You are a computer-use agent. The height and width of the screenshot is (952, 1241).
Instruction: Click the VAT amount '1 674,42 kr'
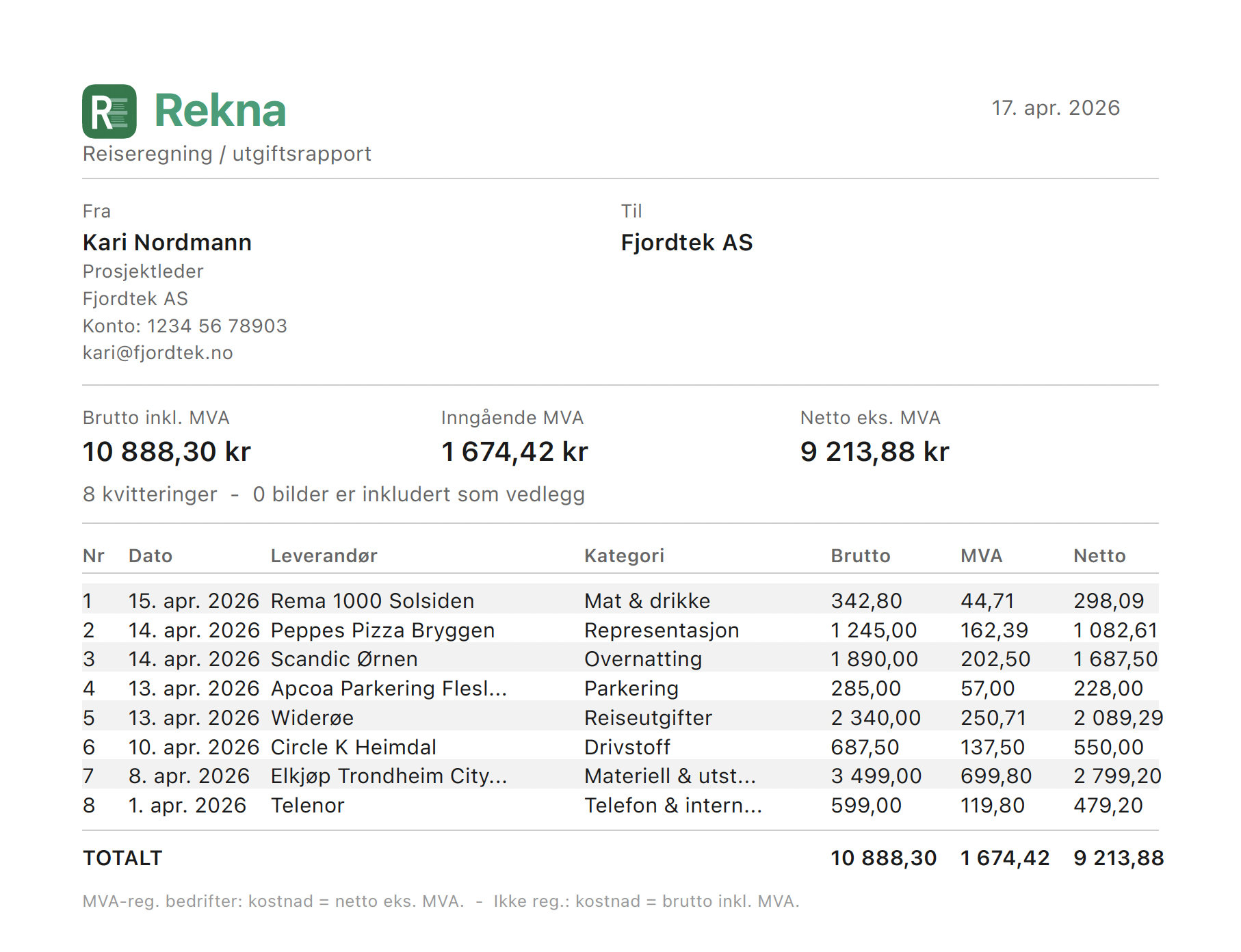(514, 452)
